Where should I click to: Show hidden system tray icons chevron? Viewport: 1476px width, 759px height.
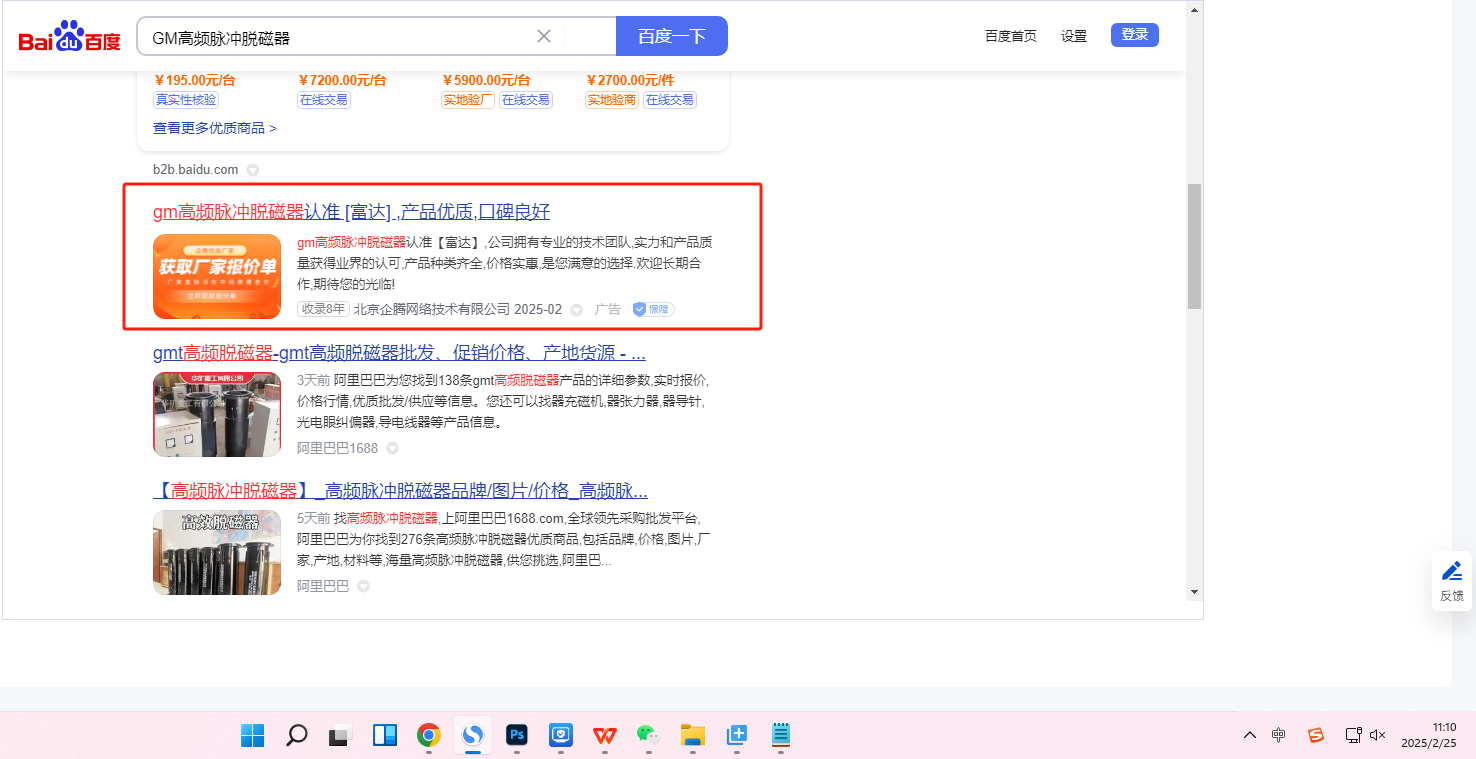1250,735
